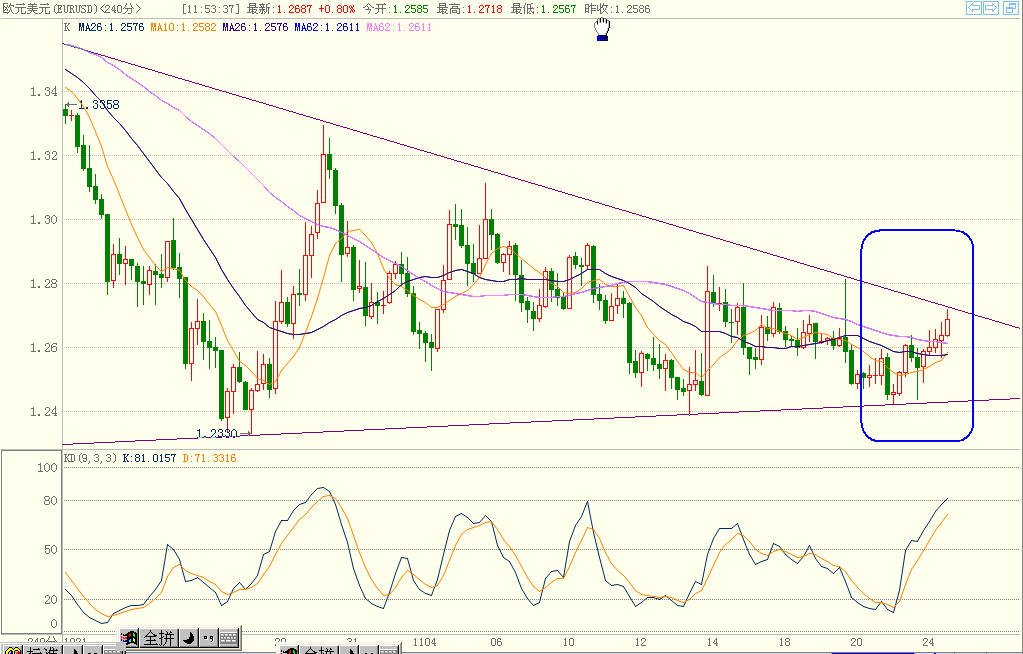Screen dimensions: 1023x654
Task: Click the 1.28 price axis label
Action: tap(44, 284)
